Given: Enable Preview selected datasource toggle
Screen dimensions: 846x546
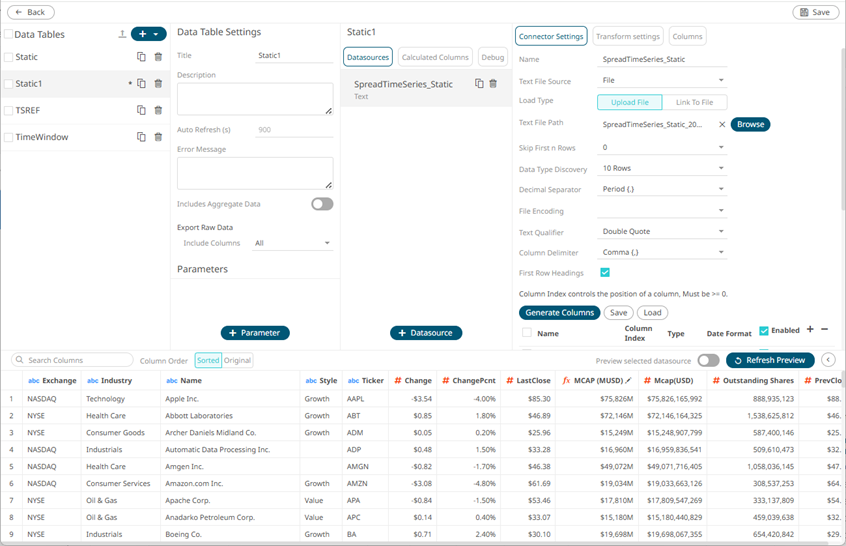Looking at the screenshot, I should click(708, 360).
